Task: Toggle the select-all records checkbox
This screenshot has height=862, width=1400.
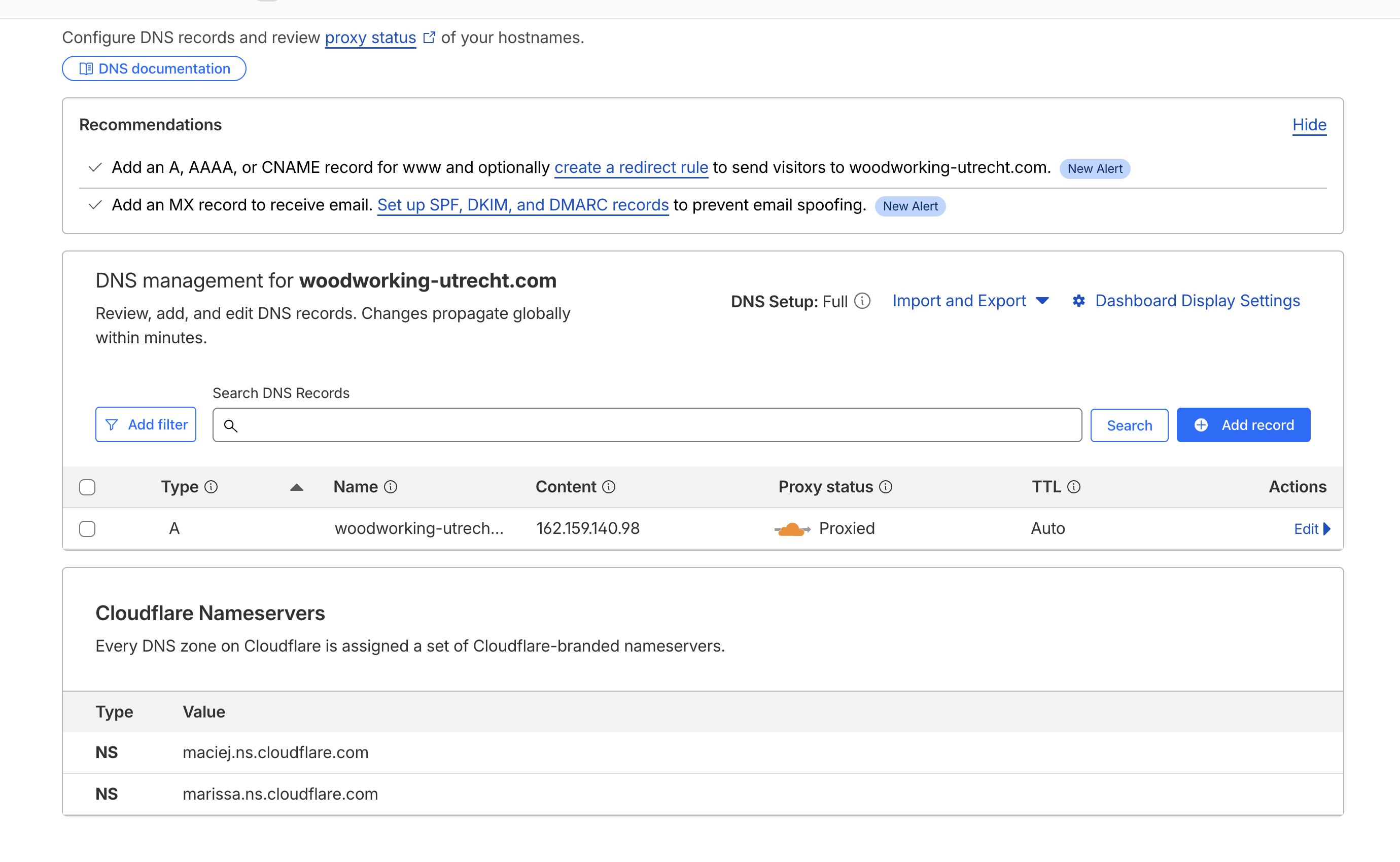Action: coord(87,487)
